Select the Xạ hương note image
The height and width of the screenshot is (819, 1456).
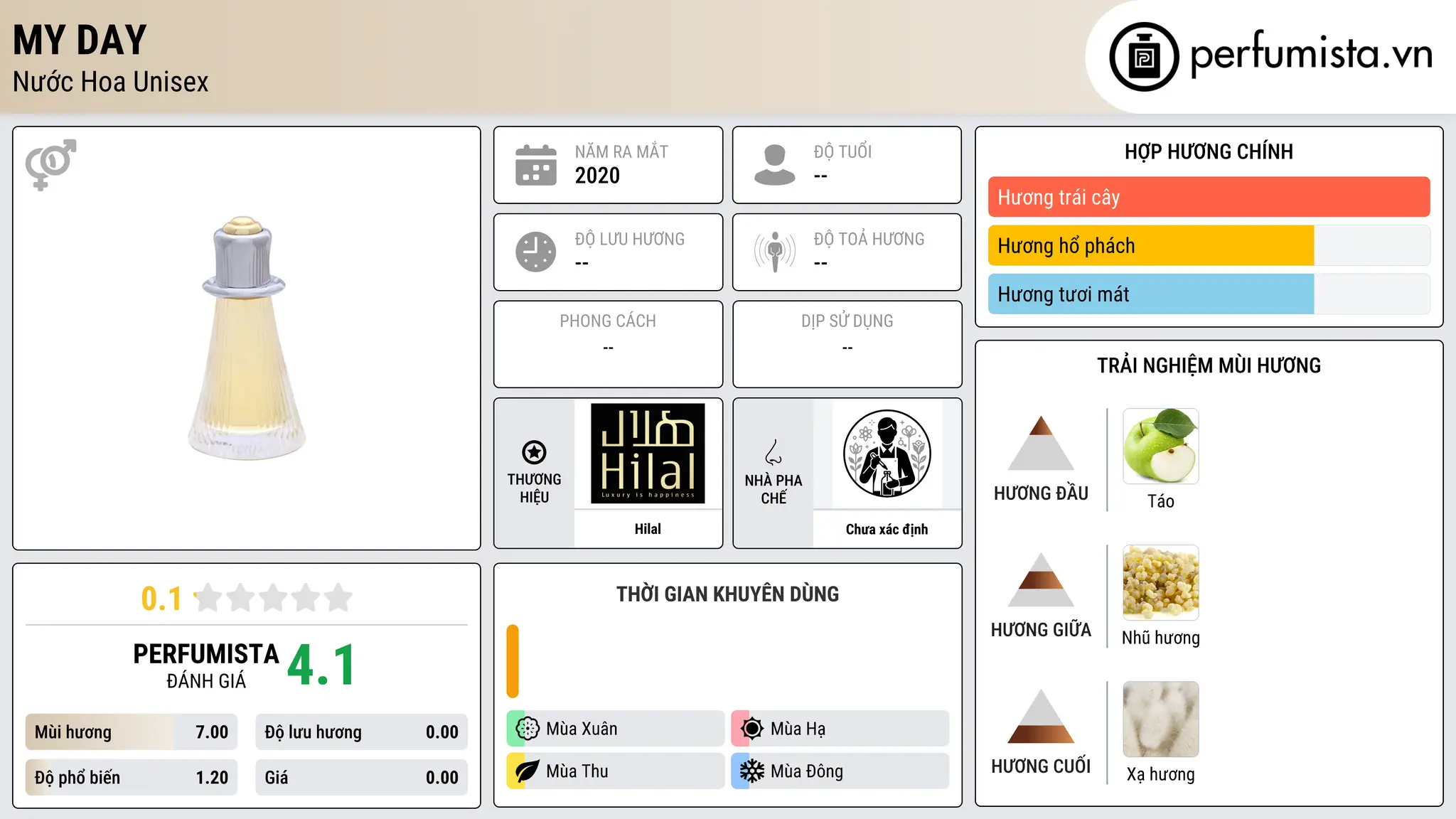coord(1160,719)
